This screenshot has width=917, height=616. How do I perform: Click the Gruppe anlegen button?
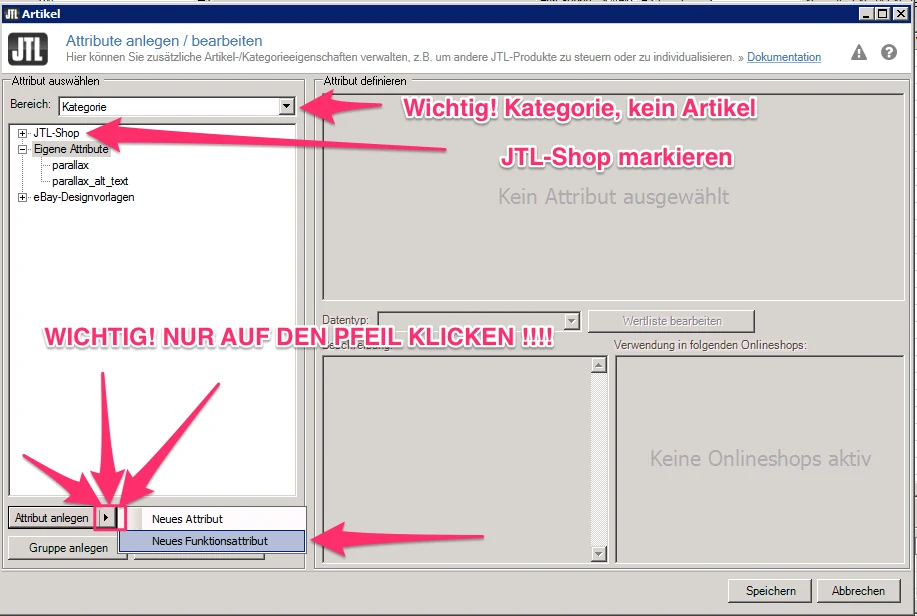[x=68, y=548]
